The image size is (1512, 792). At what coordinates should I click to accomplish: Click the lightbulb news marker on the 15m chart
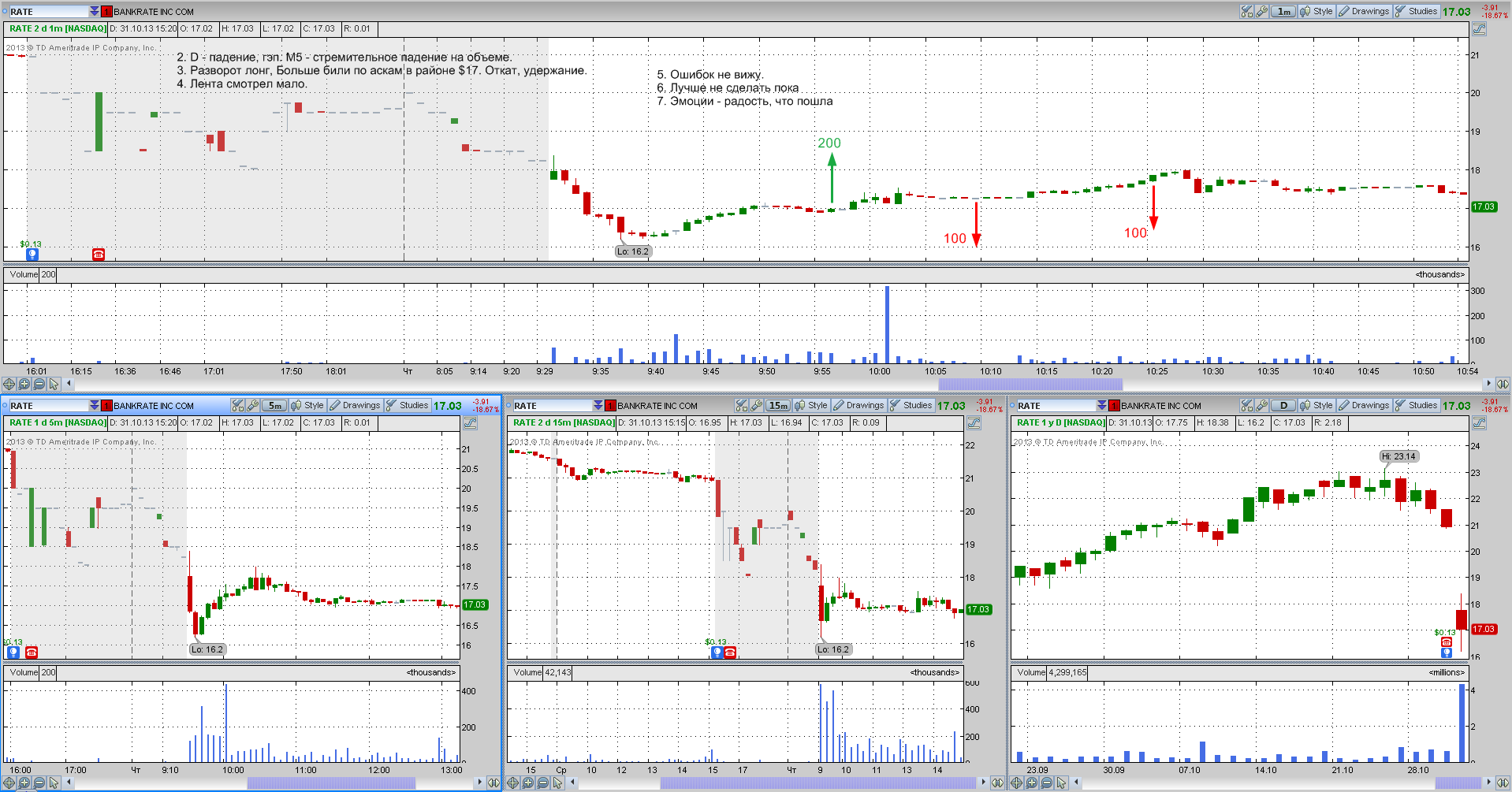click(717, 652)
